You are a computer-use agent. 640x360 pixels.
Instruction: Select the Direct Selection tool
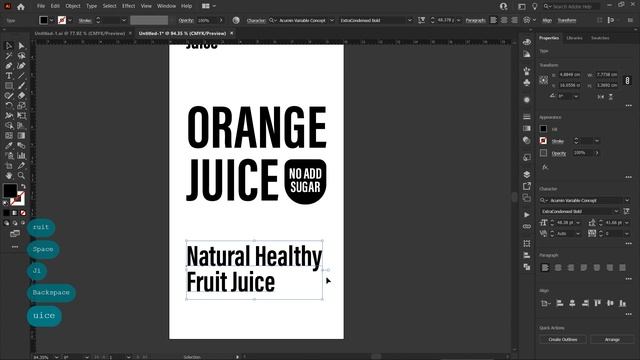(21, 46)
